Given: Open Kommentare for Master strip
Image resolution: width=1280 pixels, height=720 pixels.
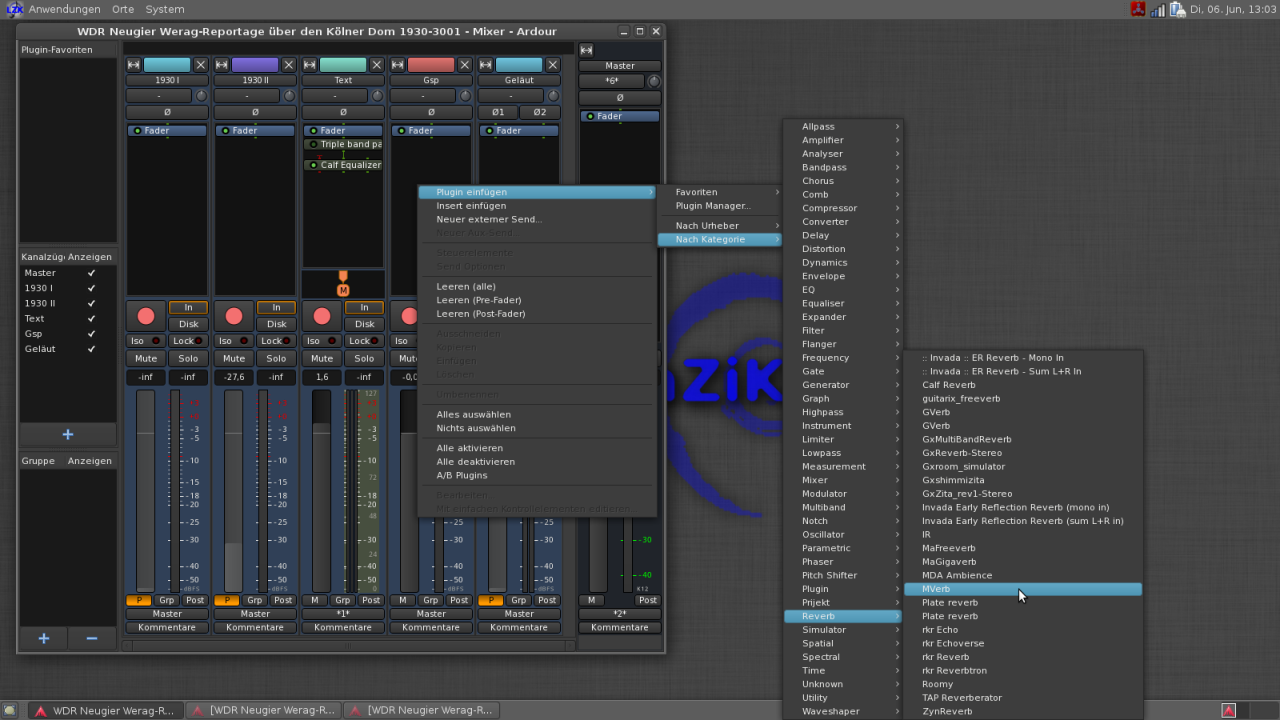Looking at the screenshot, I should pyautogui.click(x=620, y=628).
